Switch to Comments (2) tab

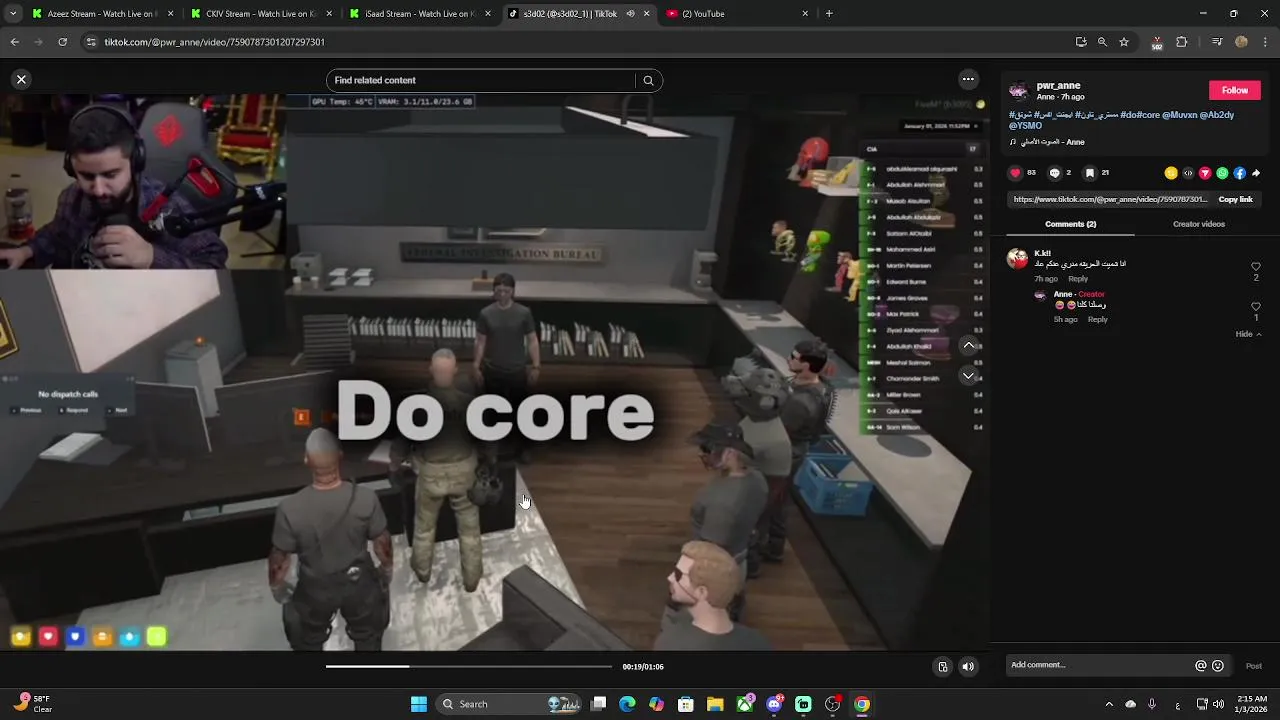[1070, 224]
